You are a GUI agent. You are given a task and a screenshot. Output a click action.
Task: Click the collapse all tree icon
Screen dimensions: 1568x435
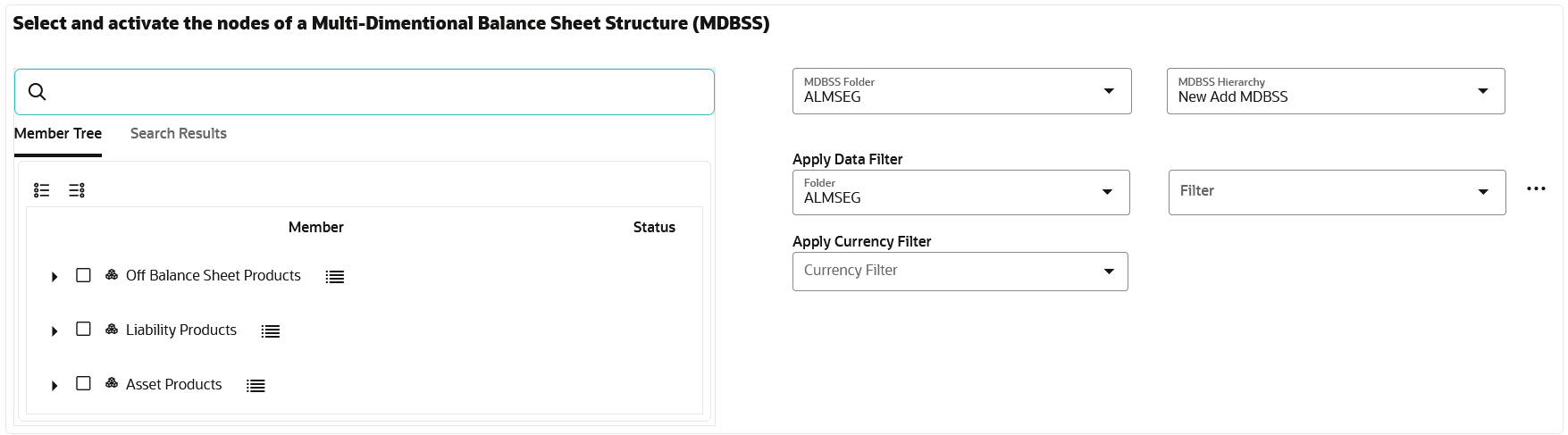(x=77, y=190)
